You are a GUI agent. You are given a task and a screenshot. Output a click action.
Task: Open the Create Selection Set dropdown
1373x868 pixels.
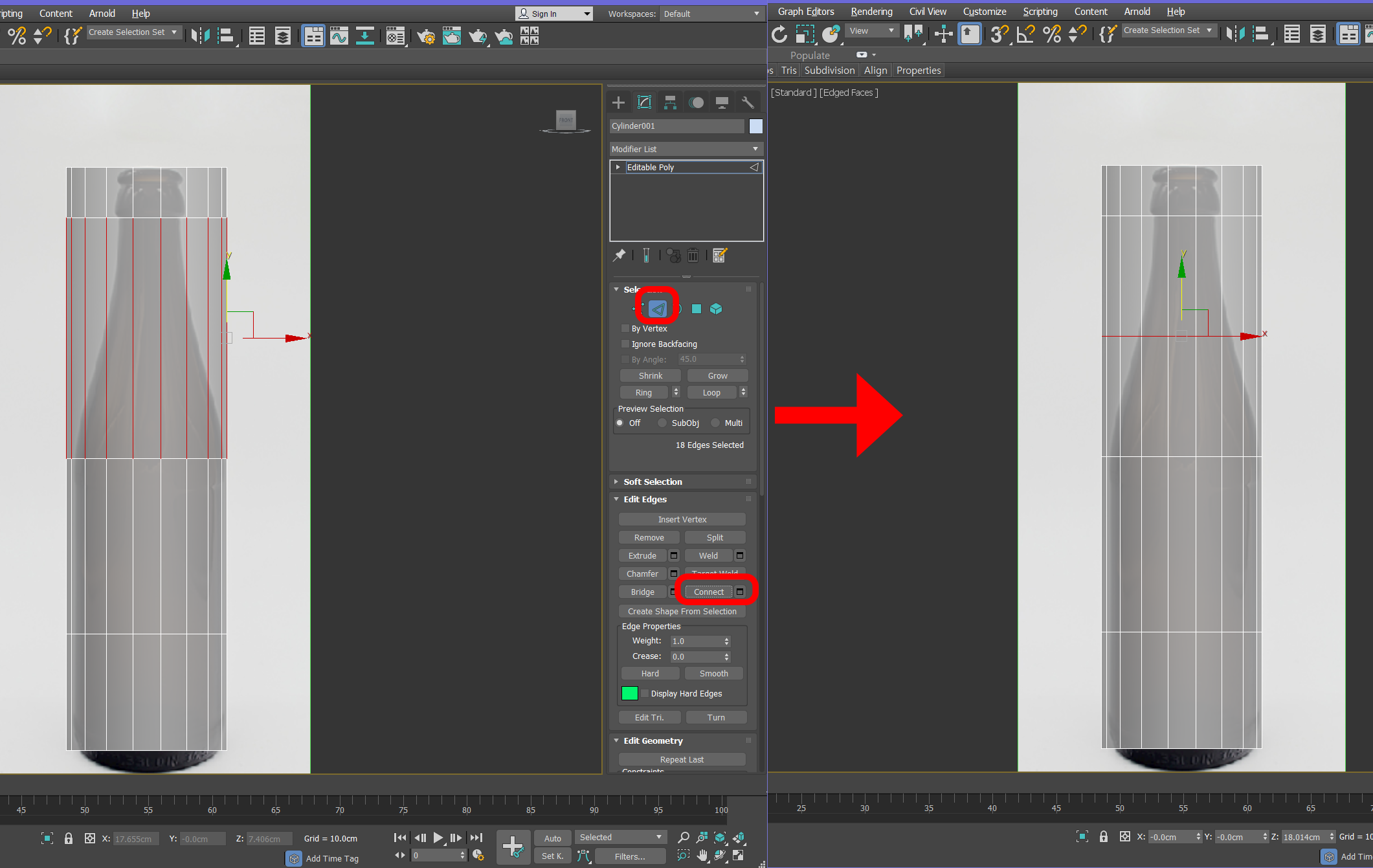pos(133,32)
